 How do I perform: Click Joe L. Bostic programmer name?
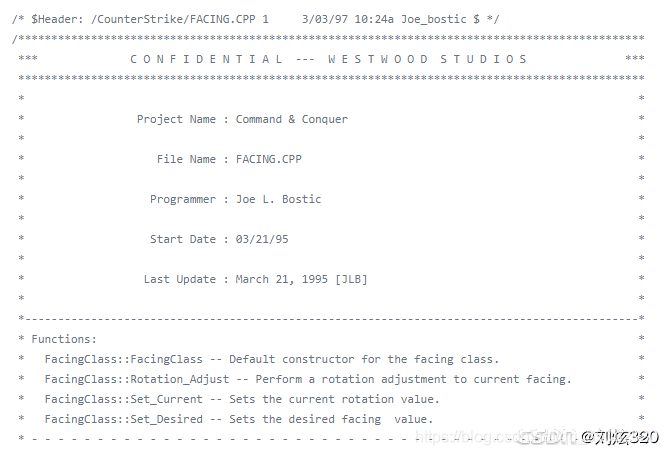pos(279,199)
